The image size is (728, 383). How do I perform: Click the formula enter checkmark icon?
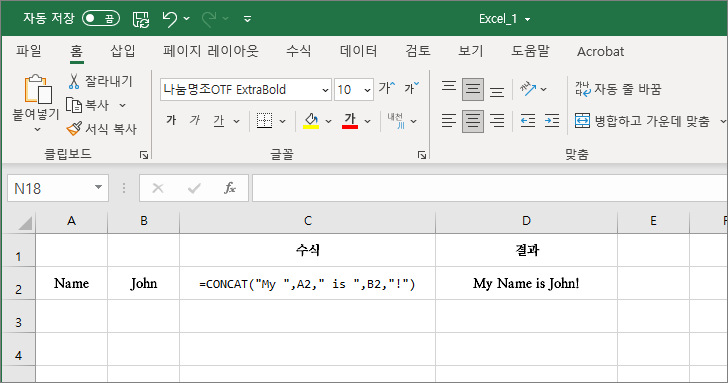click(x=194, y=188)
